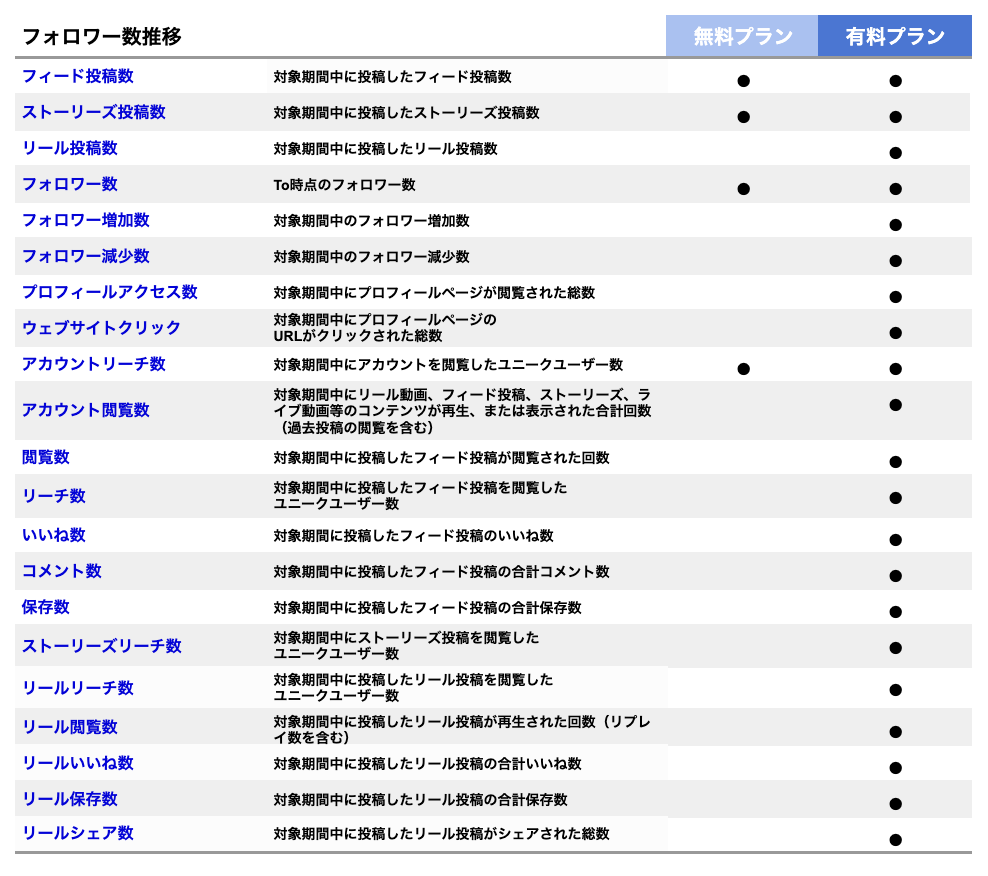Select the 無料プラン column header
The width and height of the screenshot is (988, 876).
pos(744,35)
